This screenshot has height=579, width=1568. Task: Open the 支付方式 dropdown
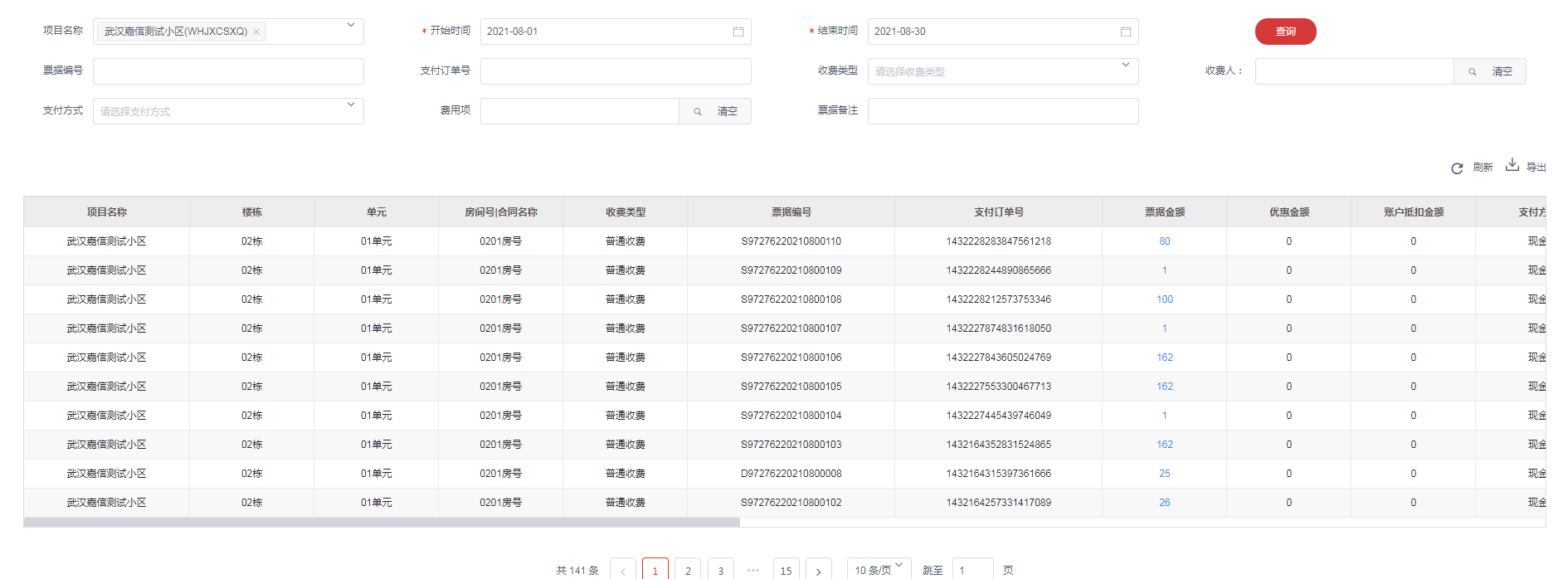[x=350, y=105]
